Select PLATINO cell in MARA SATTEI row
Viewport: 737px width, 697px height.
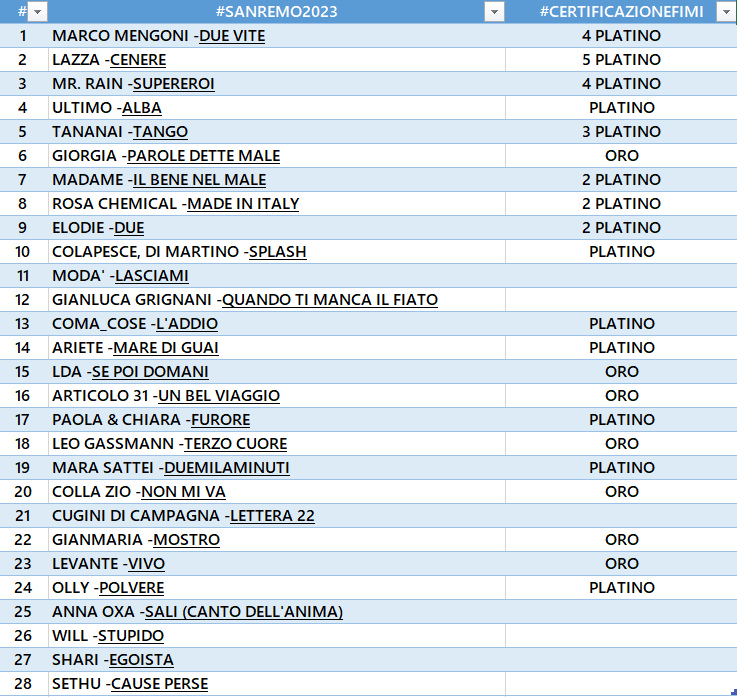pos(621,467)
